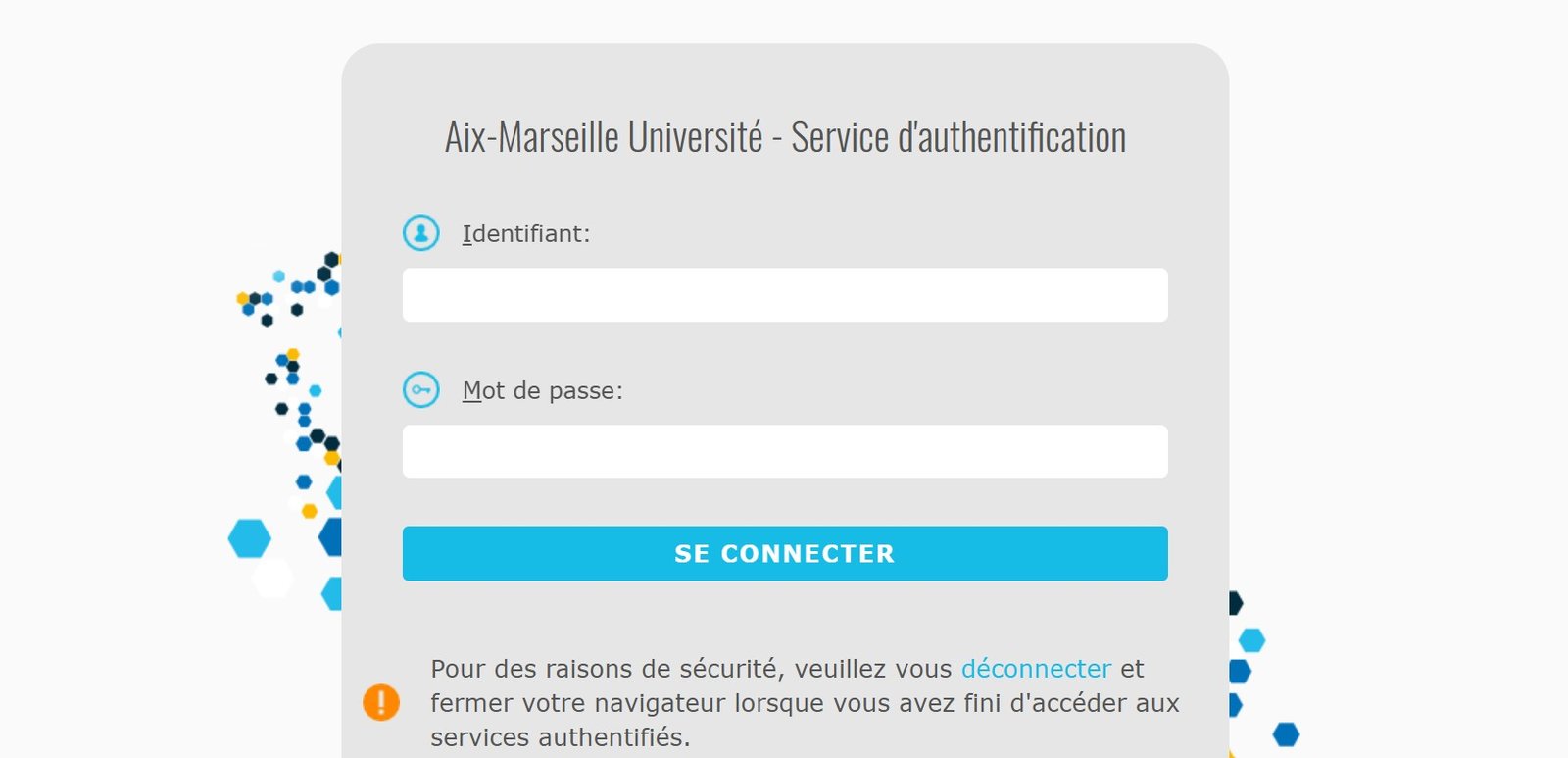Click the orange exclamation warning icon
This screenshot has height=758, width=1568.
click(381, 702)
